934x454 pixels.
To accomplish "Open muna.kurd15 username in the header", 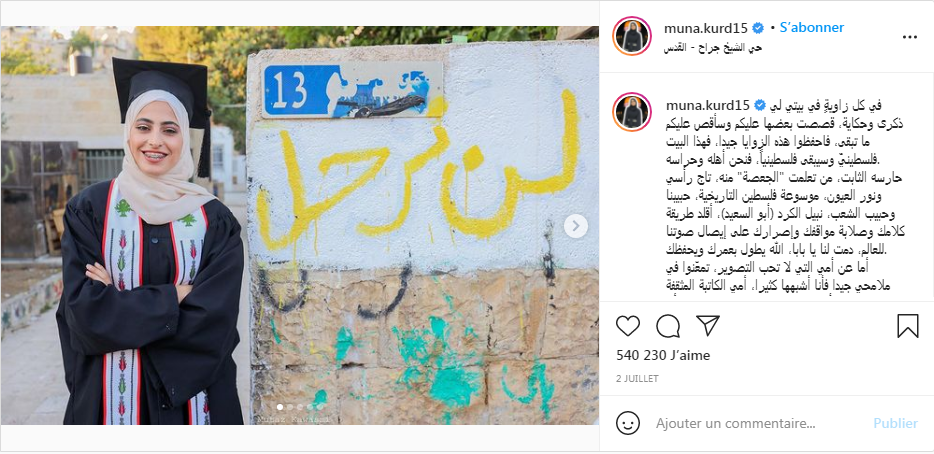I will click(x=706, y=28).
